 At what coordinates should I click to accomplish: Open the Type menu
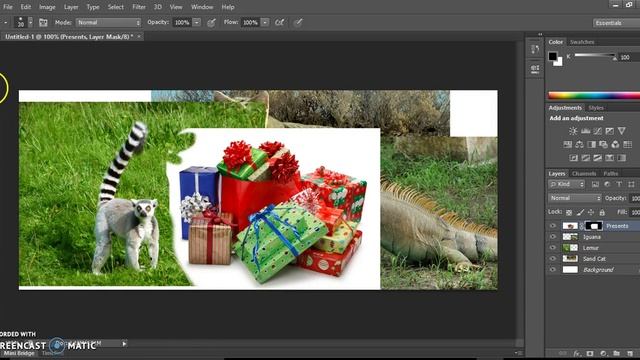(93, 7)
